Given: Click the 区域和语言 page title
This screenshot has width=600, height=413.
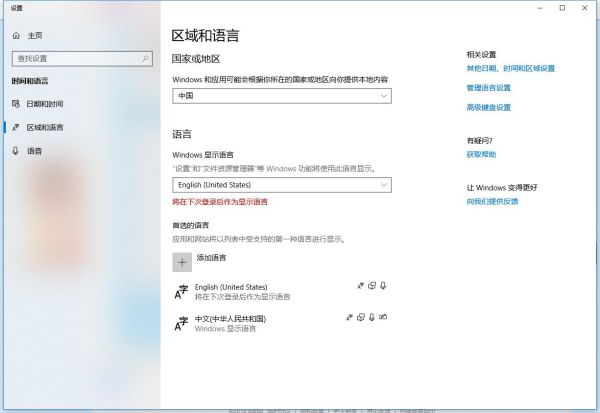Looking at the screenshot, I should [205, 36].
